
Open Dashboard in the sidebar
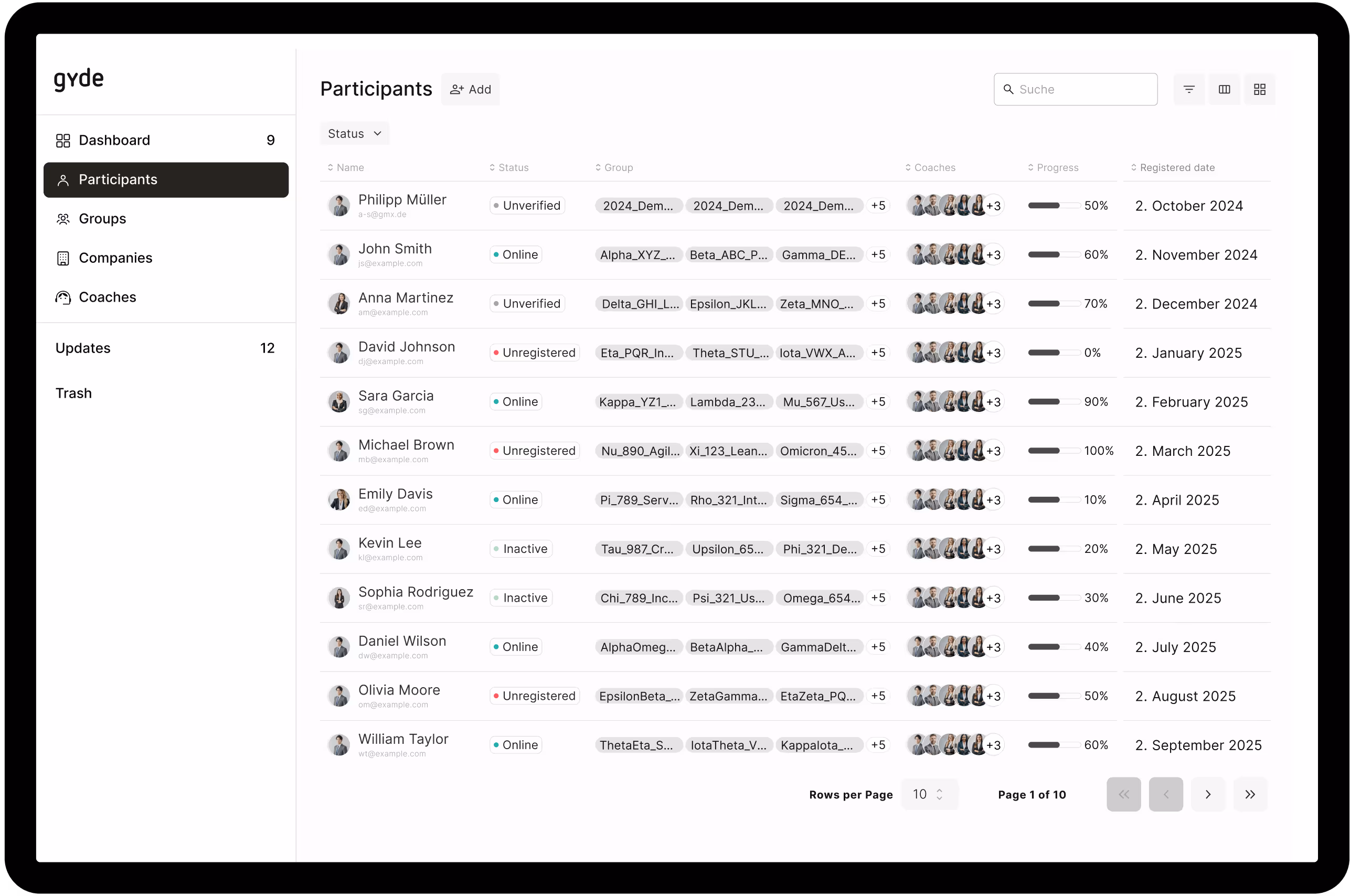tap(114, 141)
